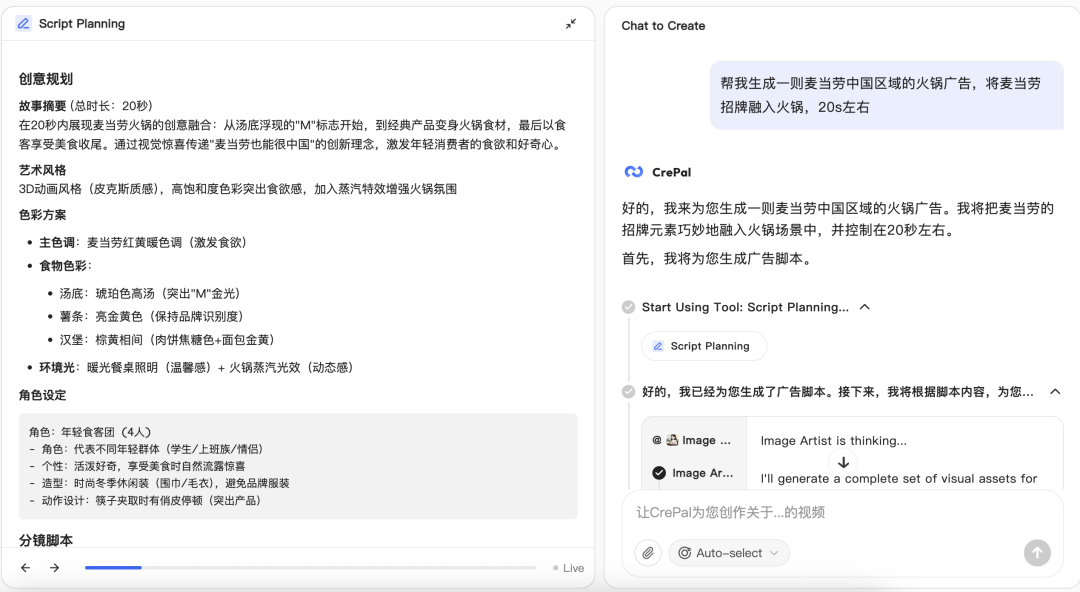Click the Live status indicator

tap(568, 568)
